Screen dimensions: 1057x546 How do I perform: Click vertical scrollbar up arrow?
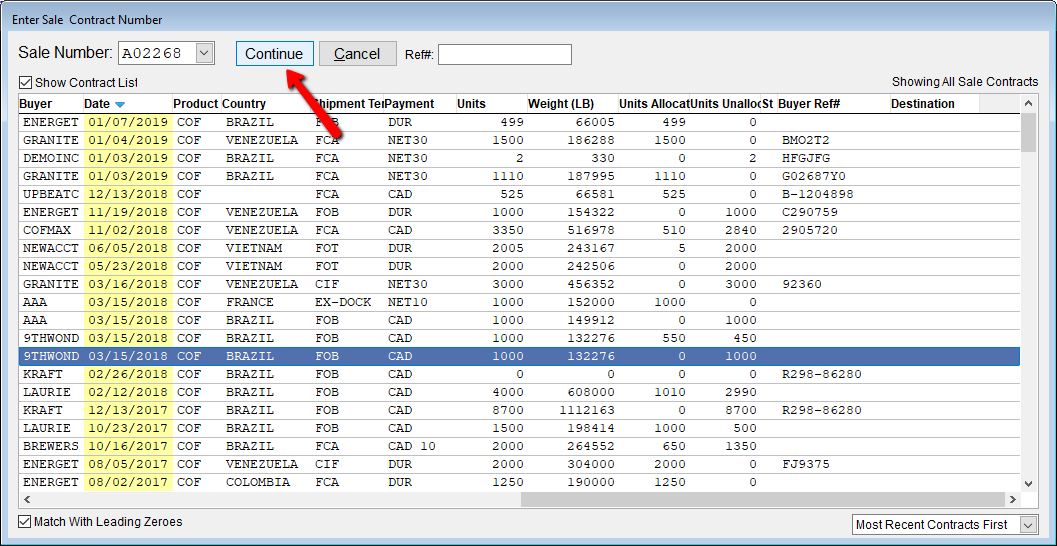[1029, 104]
